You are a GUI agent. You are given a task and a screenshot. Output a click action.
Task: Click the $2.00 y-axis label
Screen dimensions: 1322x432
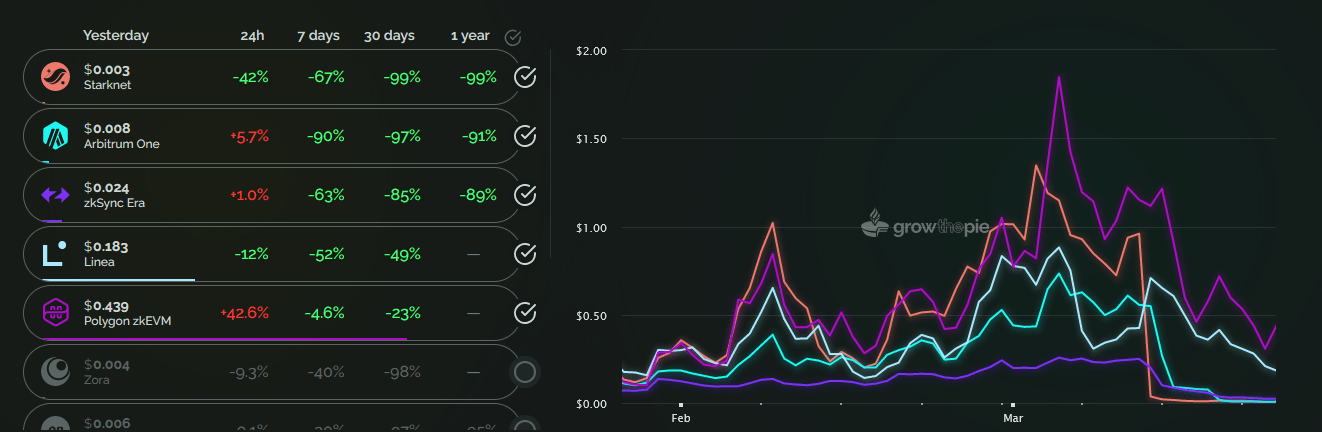click(x=592, y=50)
